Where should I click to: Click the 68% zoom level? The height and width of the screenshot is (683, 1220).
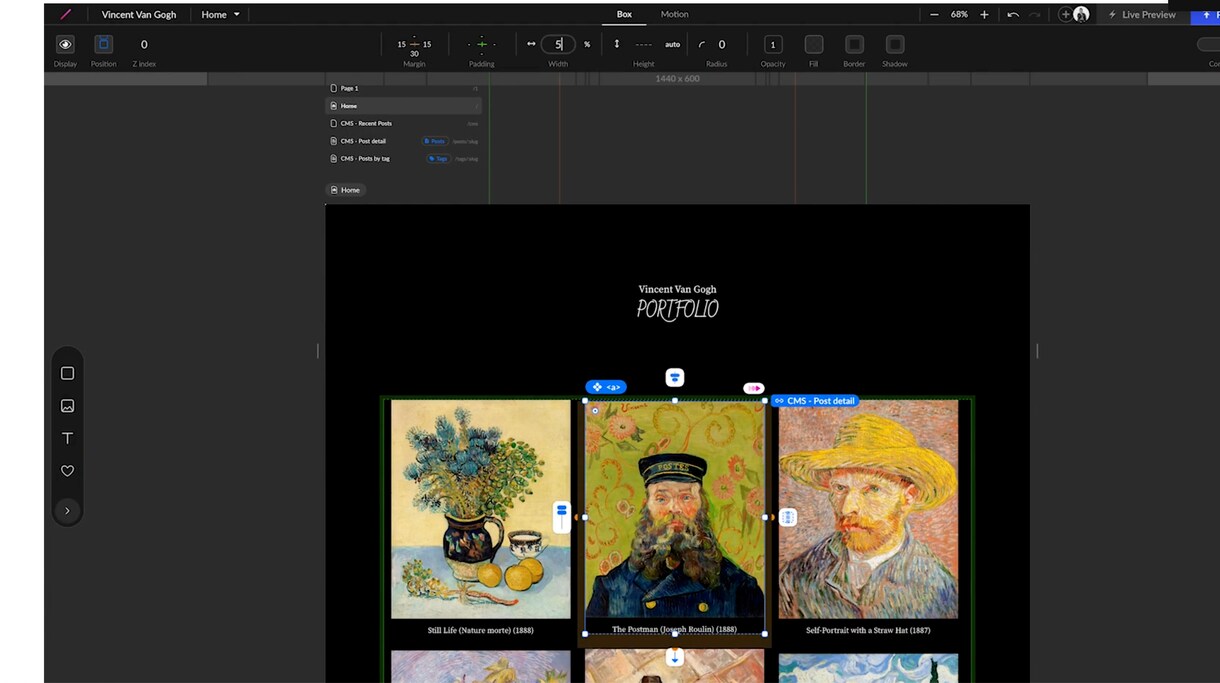point(959,15)
